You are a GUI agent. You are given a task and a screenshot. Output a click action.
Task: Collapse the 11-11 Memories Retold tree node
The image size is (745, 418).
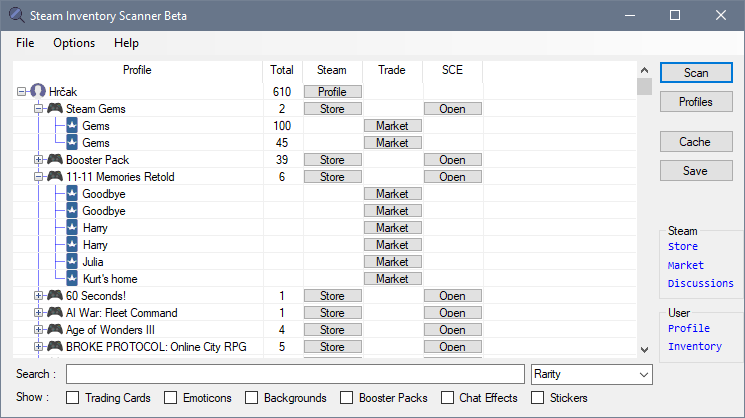pyautogui.click(x=38, y=177)
